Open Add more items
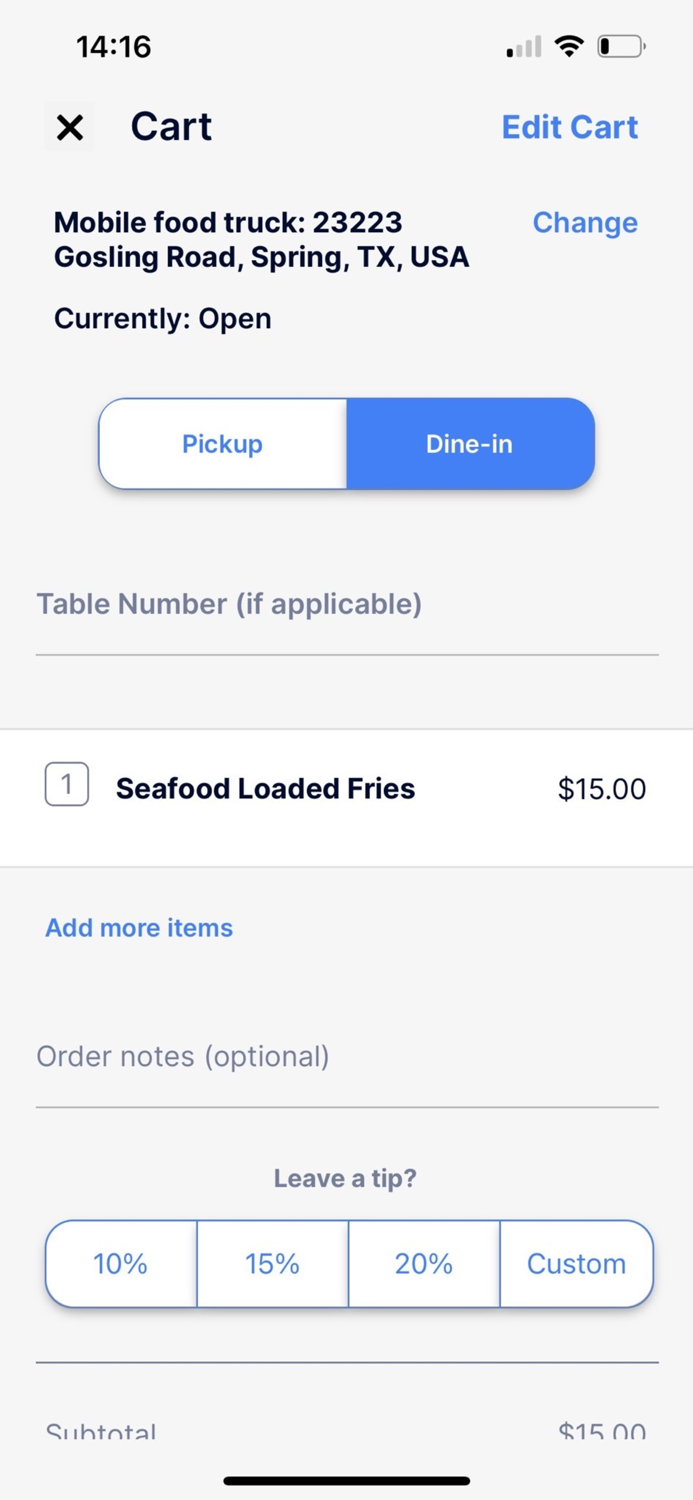 coord(138,927)
